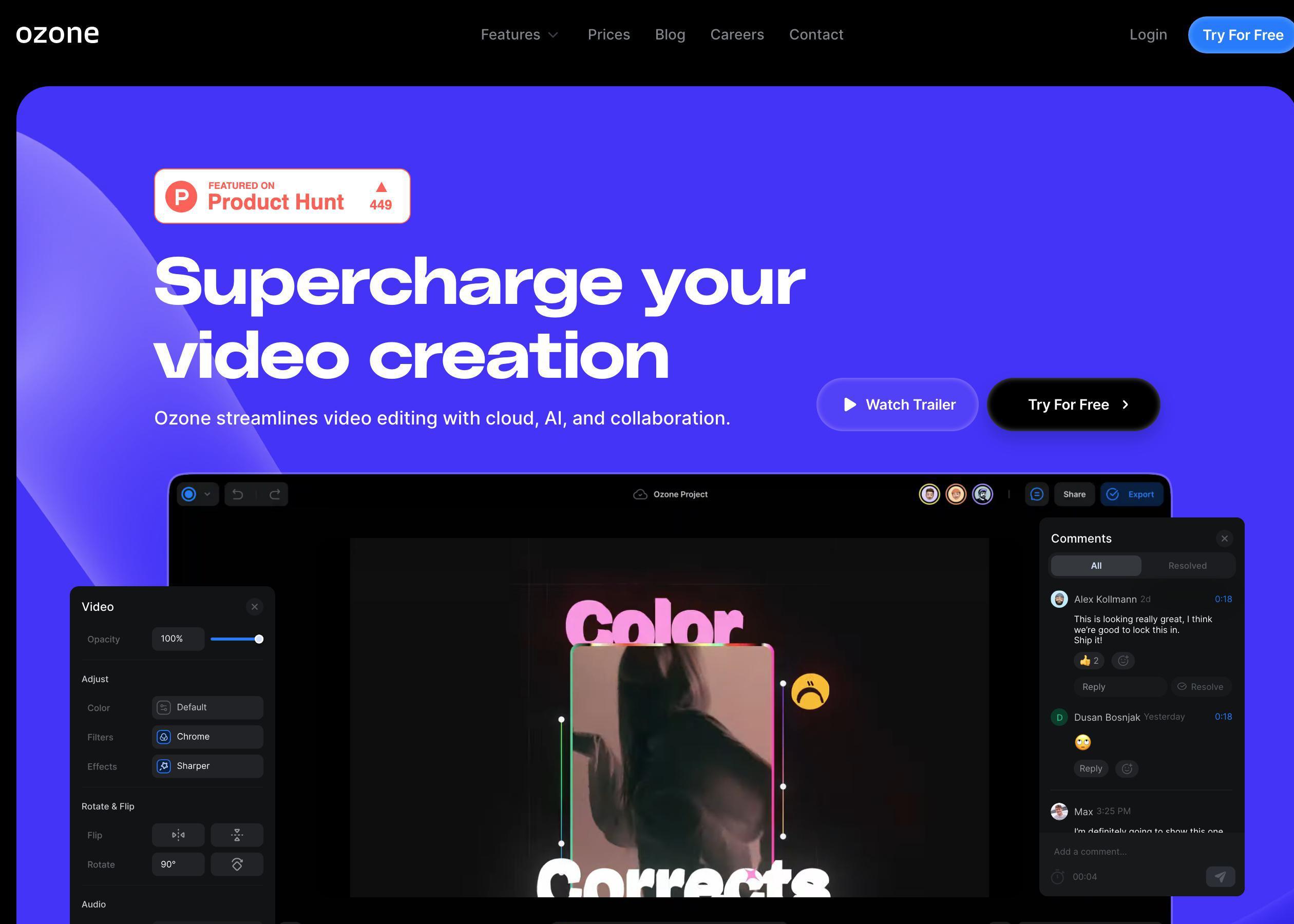Toggle the Resolved comments tab
The width and height of the screenshot is (1294, 924).
click(x=1187, y=565)
